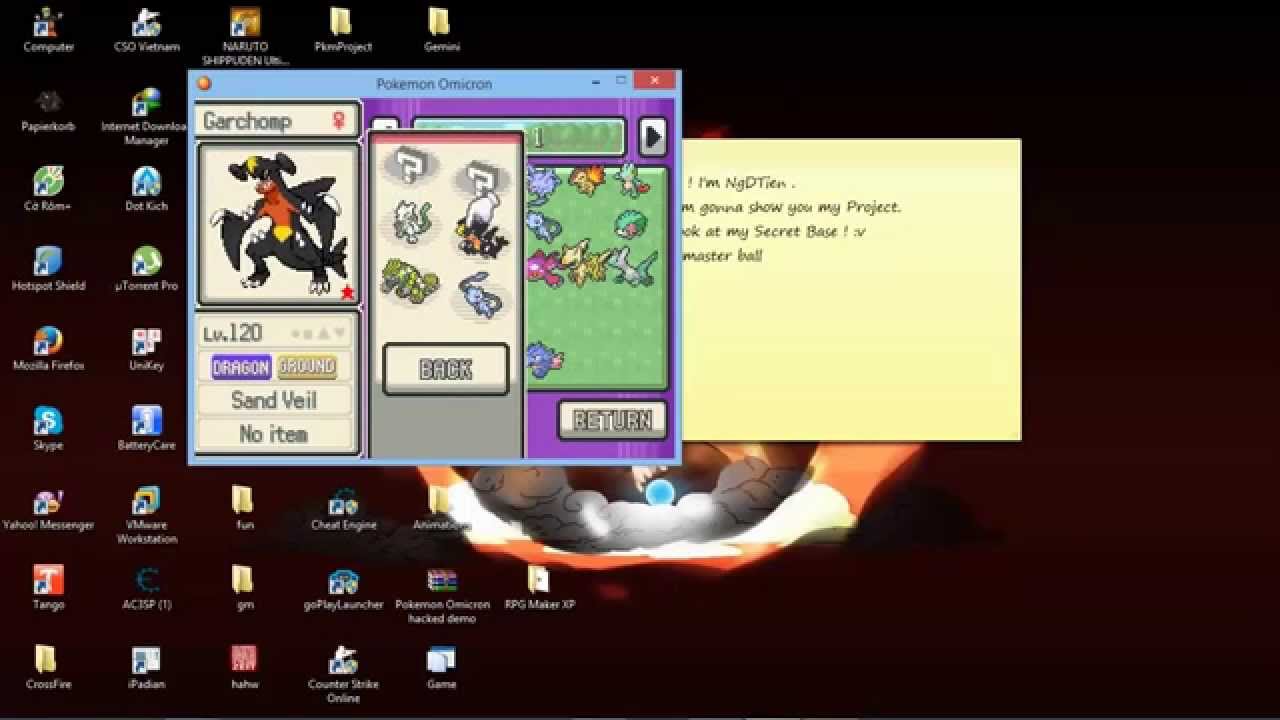Image resolution: width=1280 pixels, height=720 pixels.
Task: Launch Skype desktop icon
Action: click(48, 428)
